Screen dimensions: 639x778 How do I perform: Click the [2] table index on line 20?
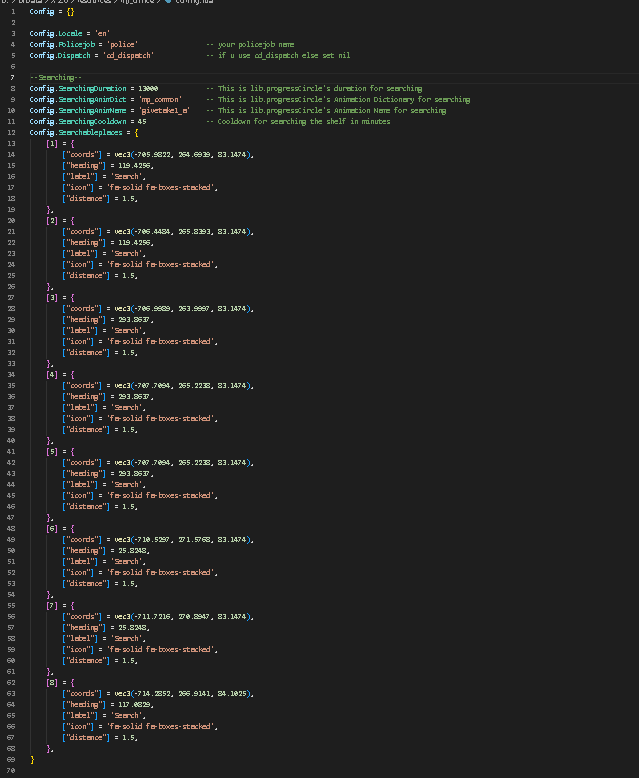52,220
